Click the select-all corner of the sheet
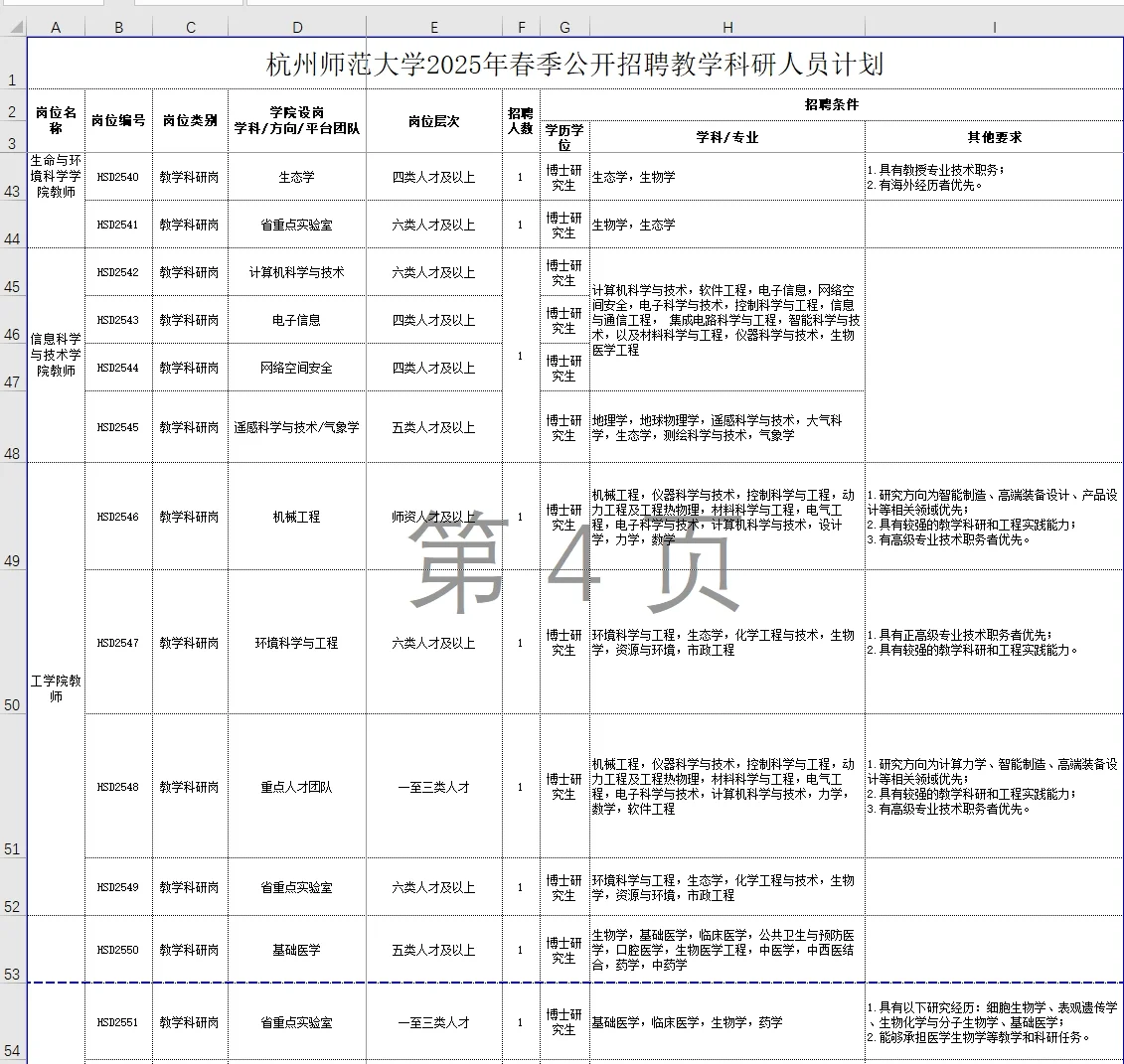The height and width of the screenshot is (1064, 1124). (x=14, y=27)
